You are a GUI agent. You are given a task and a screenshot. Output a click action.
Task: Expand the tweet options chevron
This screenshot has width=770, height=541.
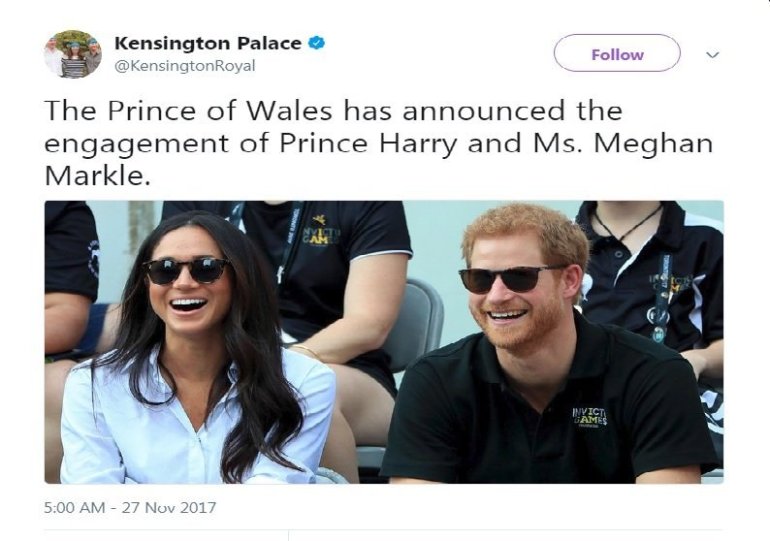coord(713,54)
